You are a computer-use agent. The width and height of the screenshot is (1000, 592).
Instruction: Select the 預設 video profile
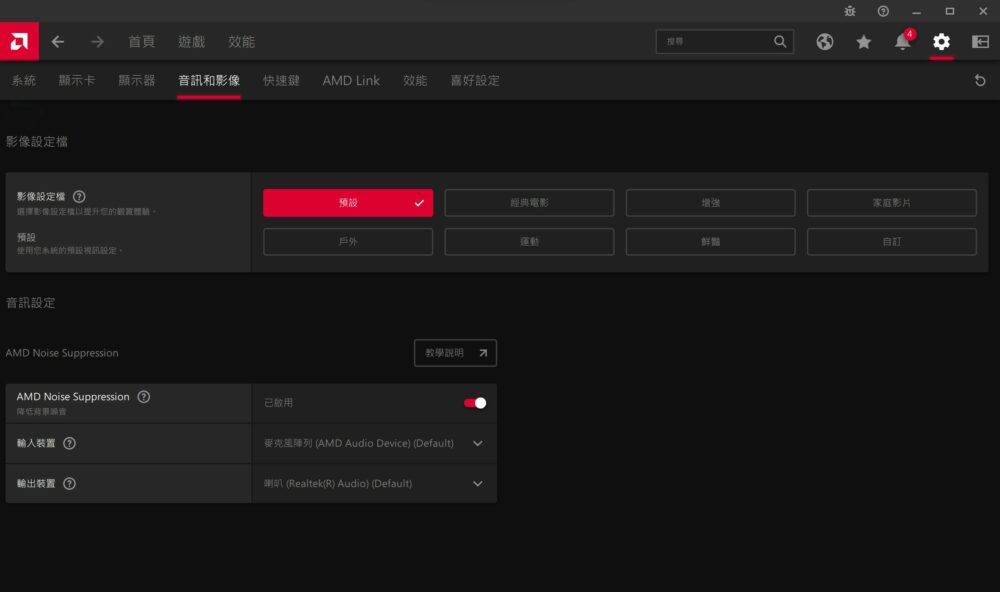[x=348, y=203]
